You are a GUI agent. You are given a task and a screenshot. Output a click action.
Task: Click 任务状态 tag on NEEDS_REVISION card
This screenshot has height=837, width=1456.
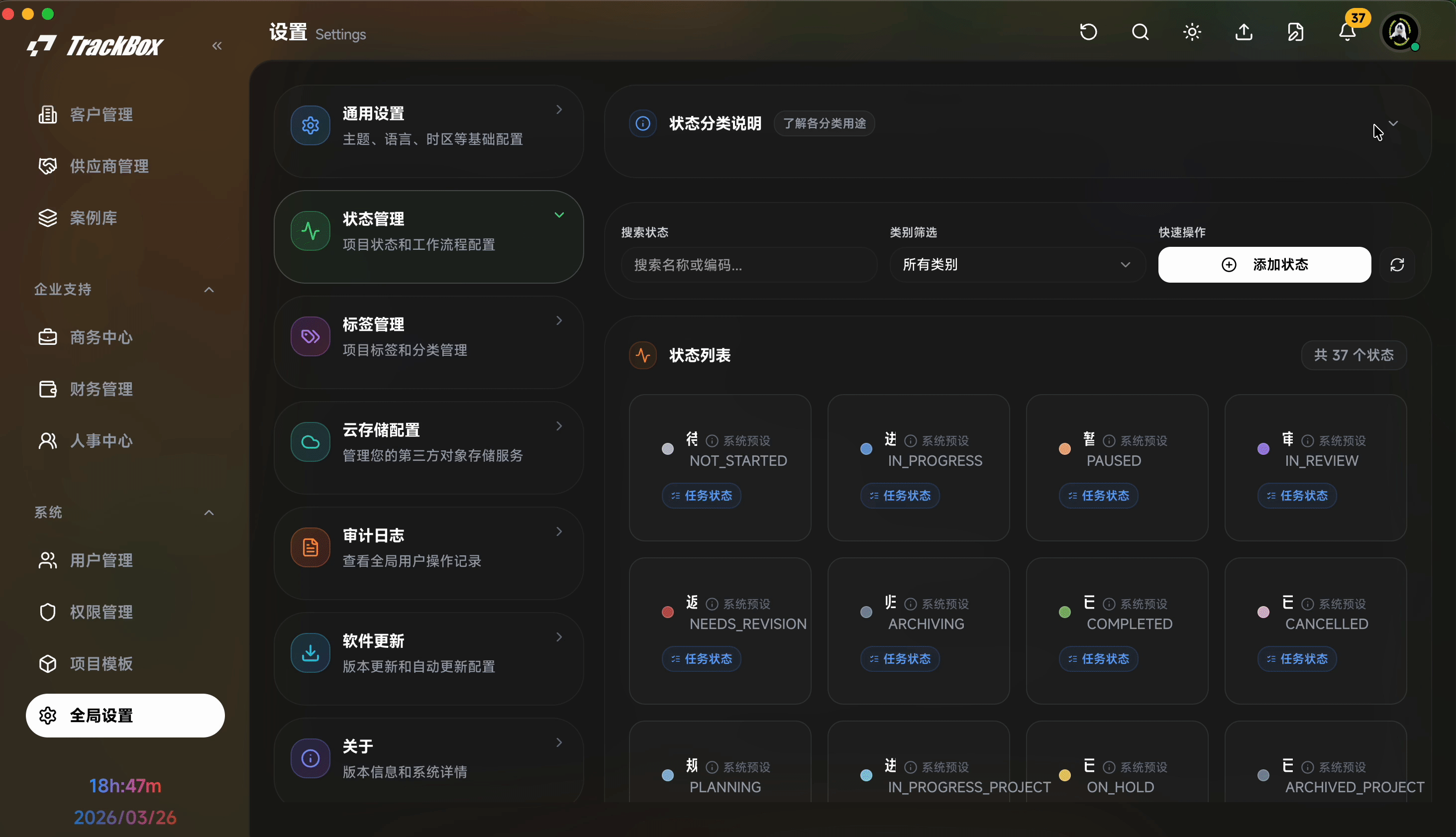pos(701,659)
